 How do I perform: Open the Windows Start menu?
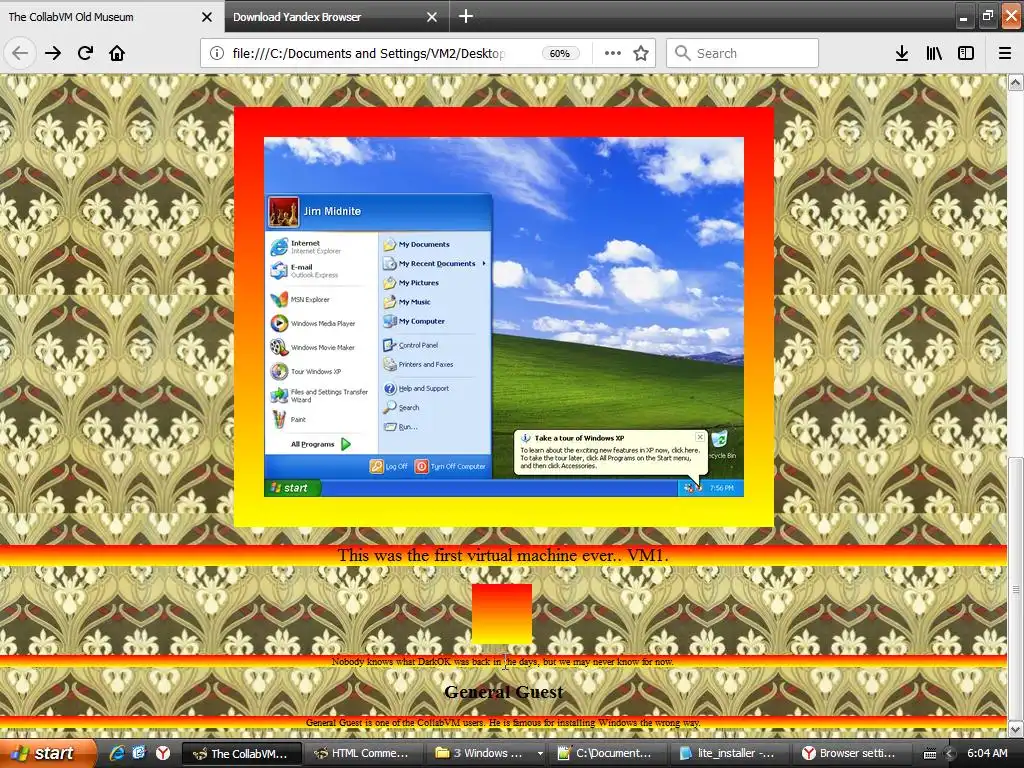48,753
